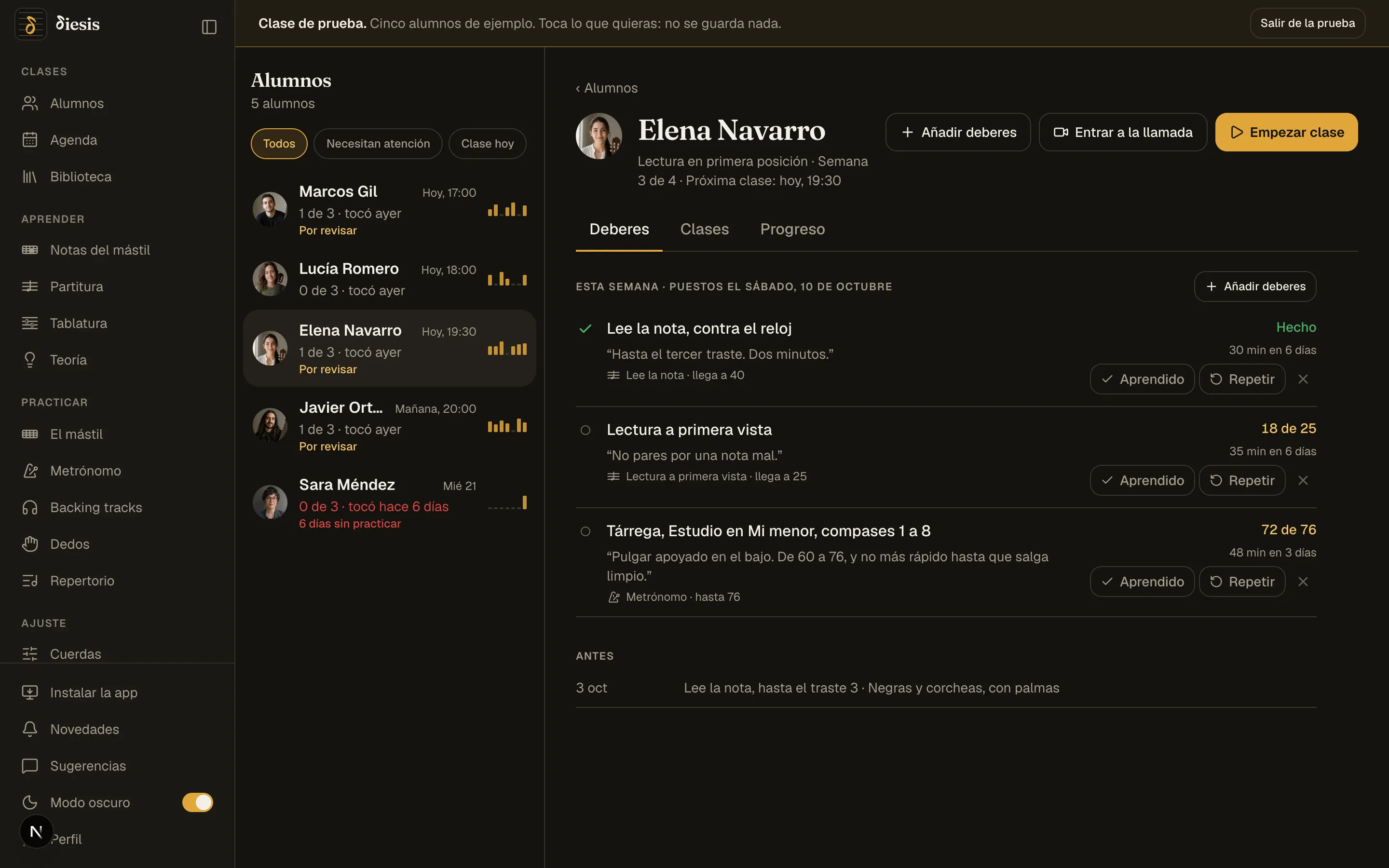
Task: Launch the Metrónomo from sidebar
Action: click(x=117, y=471)
